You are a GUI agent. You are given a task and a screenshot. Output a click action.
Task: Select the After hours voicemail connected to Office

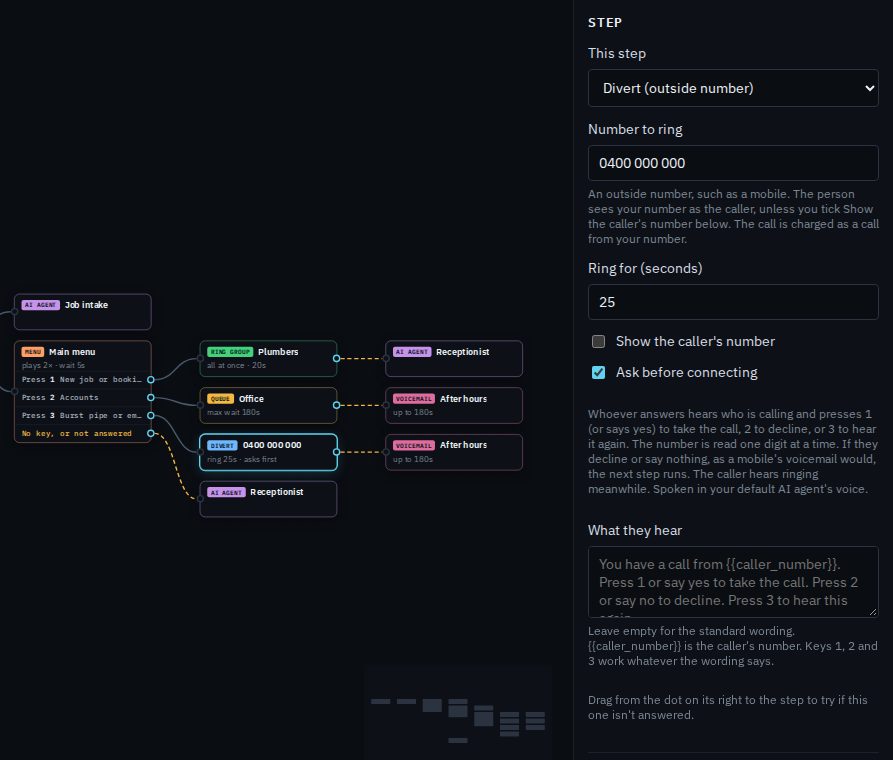[x=454, y=405]
